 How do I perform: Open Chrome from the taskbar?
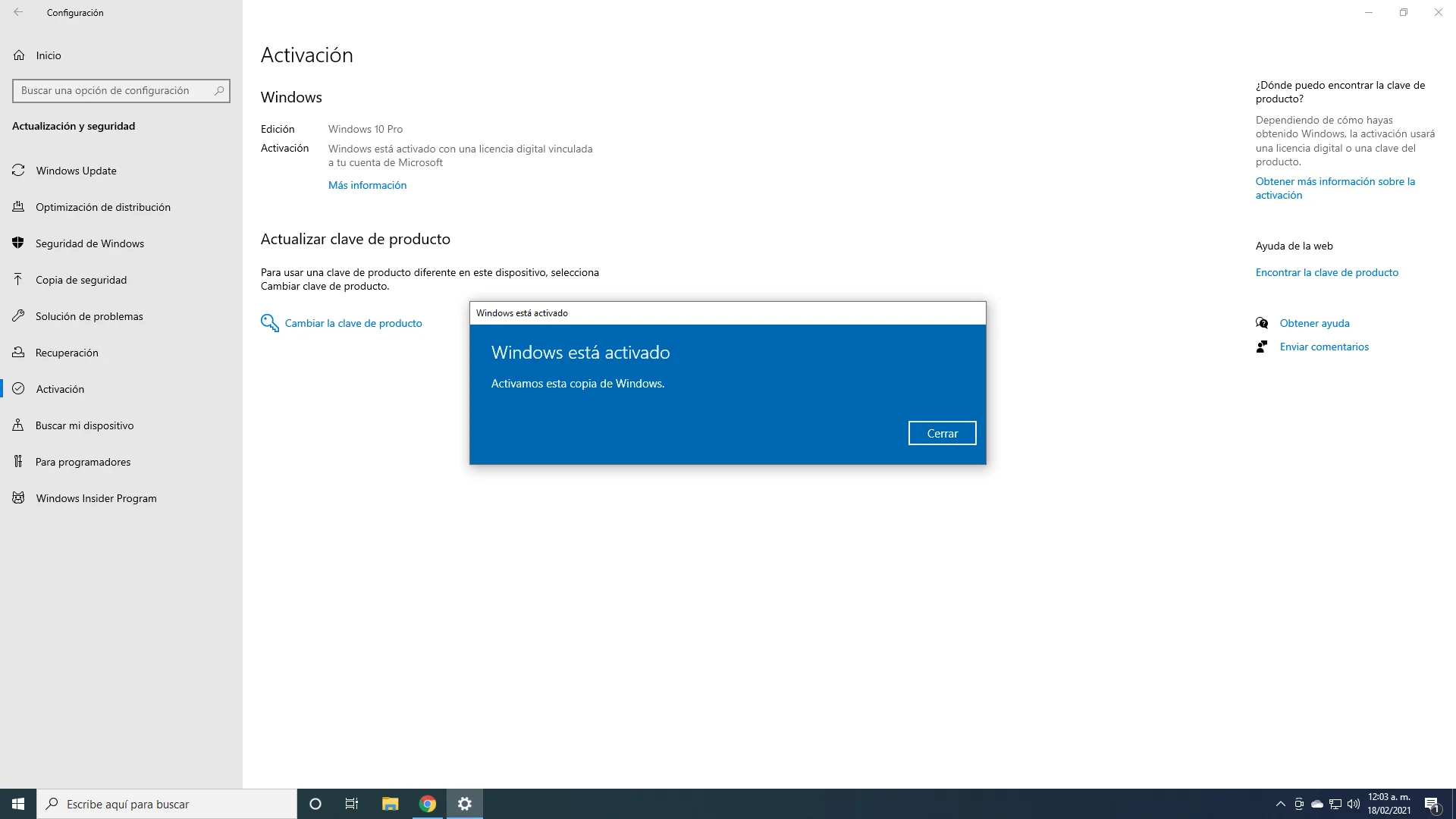(x=428, y=804)
